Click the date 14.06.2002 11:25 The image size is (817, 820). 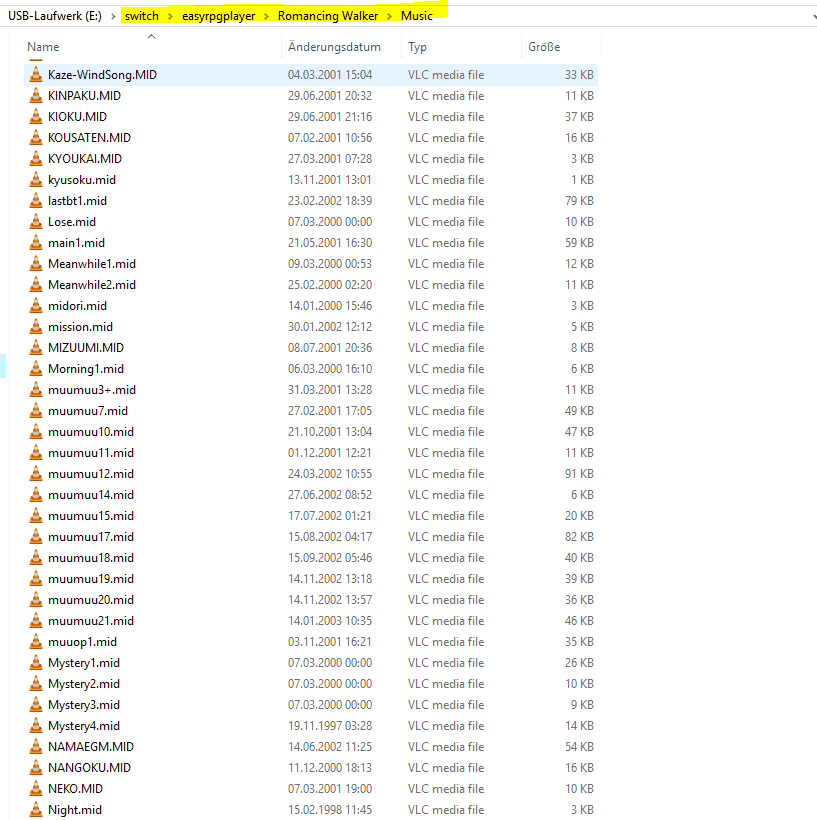(x=330, y=746)
